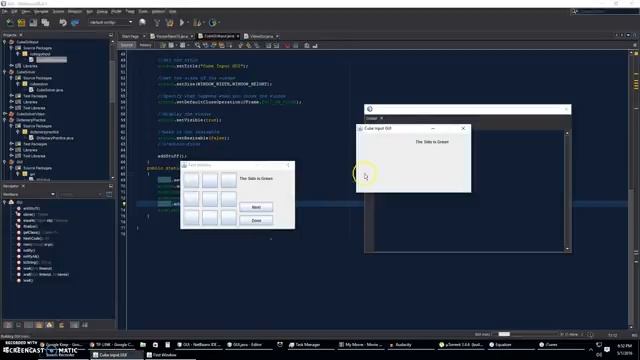Click the Clean and Build Project icon
640x360 pixels.
pos(169,22)
